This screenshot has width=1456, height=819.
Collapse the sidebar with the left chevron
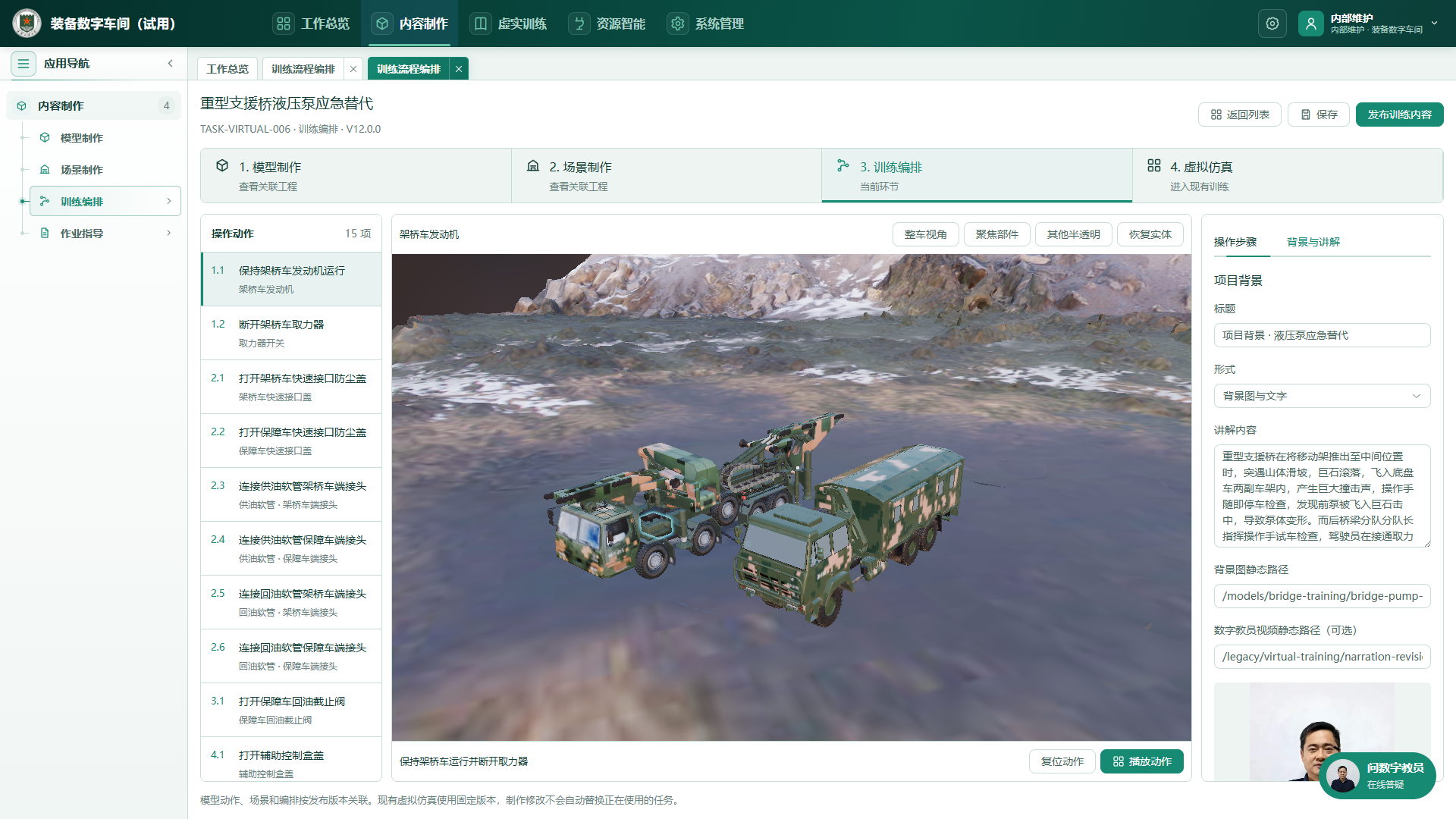(170, 64)
